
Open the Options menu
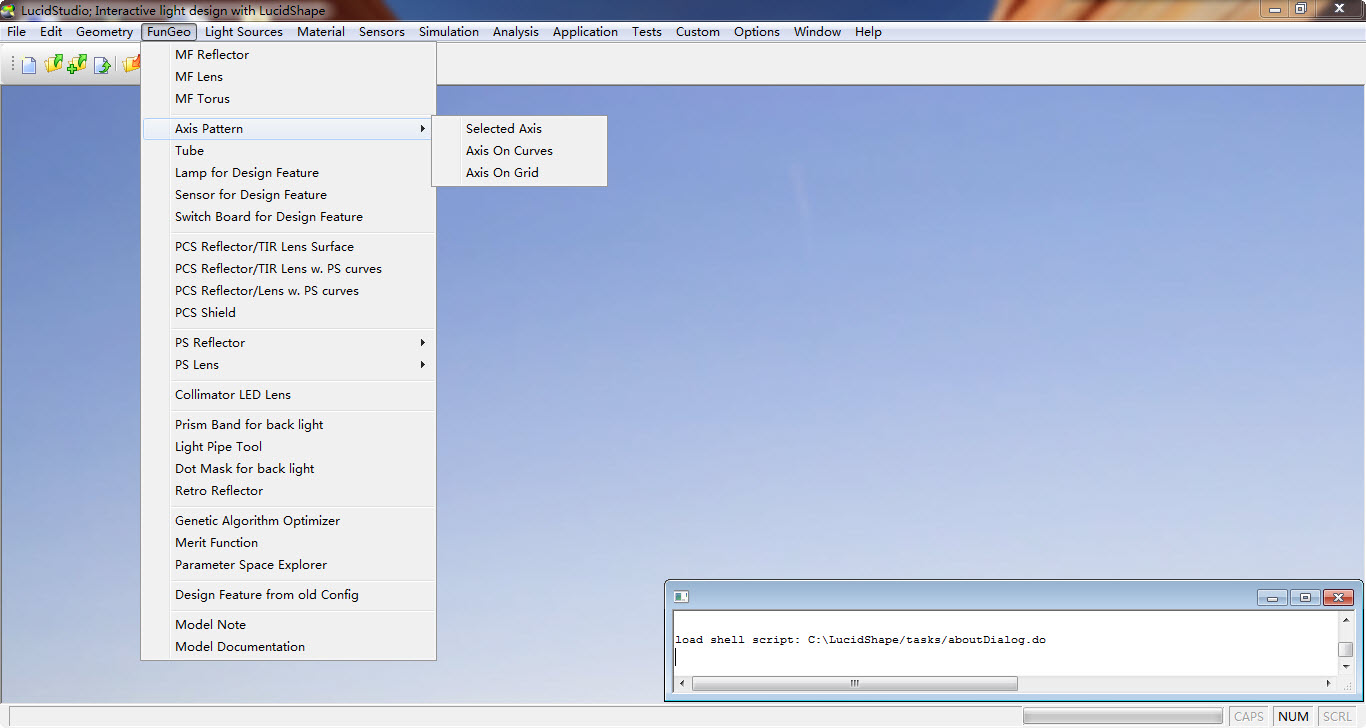pyautogui.click(x=757, y=32)
